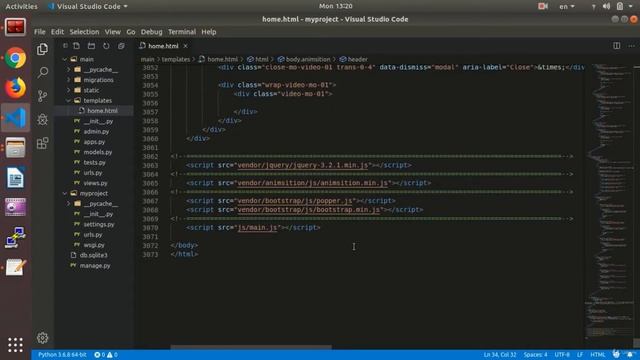This screenshot has height=360, width=640.
Task: Open the editor More Actions ellipsis
Action: pos(631,46)
